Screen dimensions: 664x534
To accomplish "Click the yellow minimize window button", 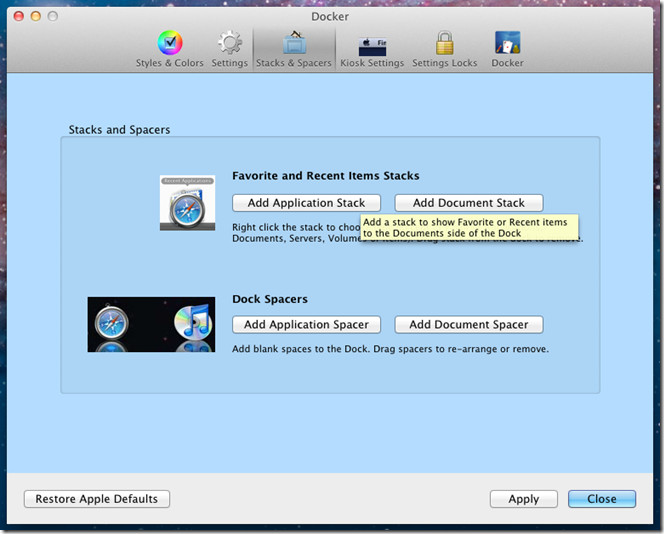I will click(x=36, y=16).
